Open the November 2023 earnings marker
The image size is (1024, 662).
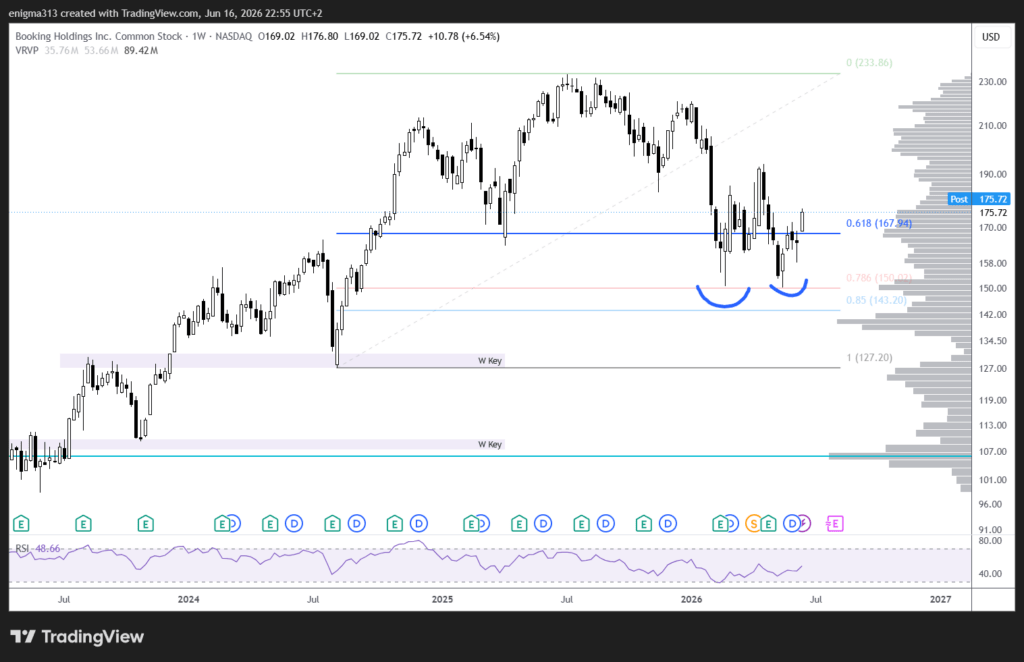[x=145, y=523]
